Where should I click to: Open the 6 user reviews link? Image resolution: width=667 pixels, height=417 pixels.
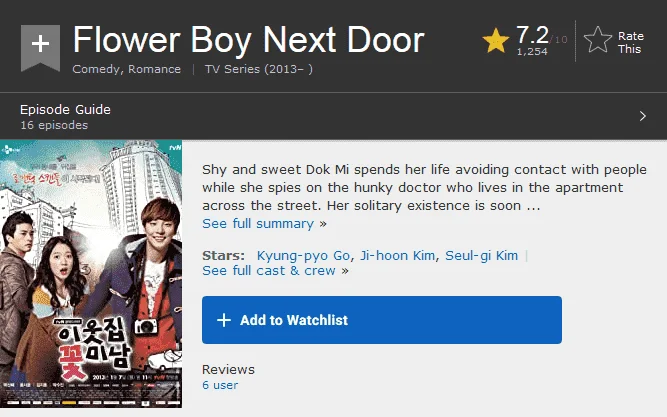[220, 385]
